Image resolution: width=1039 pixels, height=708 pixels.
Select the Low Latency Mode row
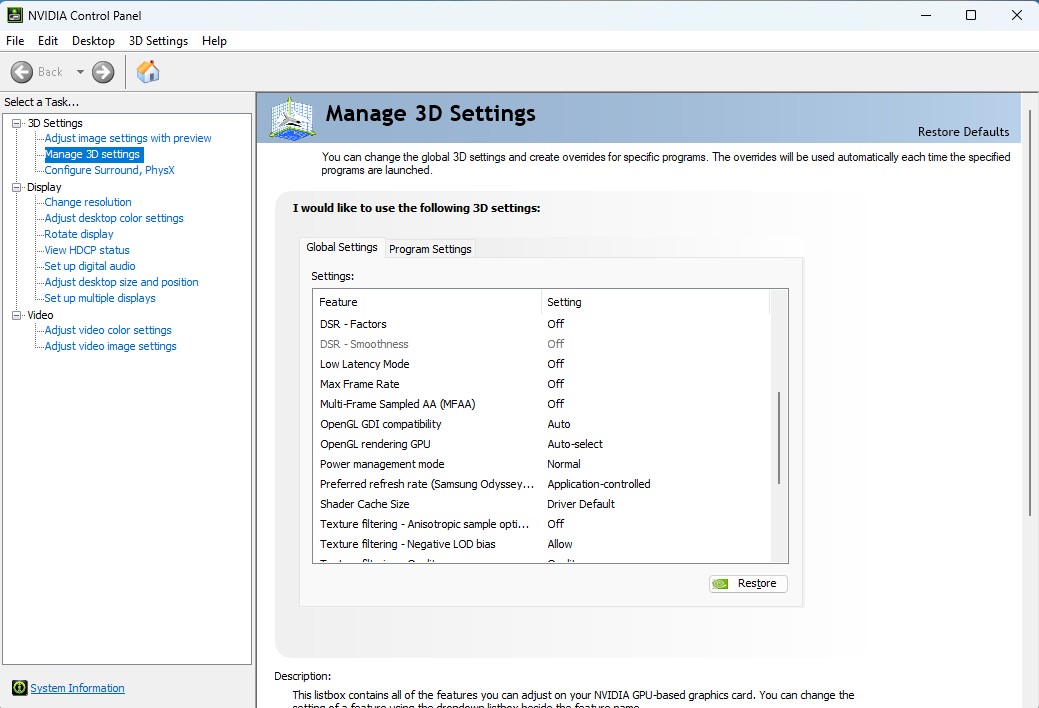click(x=541, y=363)
